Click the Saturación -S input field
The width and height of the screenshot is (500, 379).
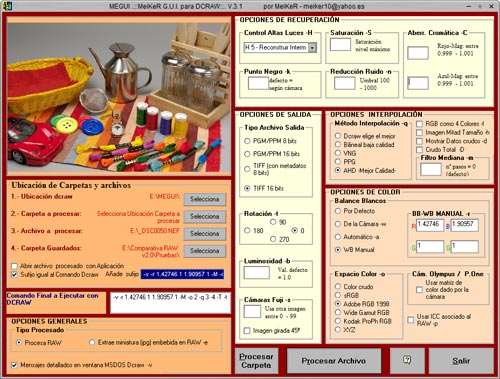tap(340, 44)
